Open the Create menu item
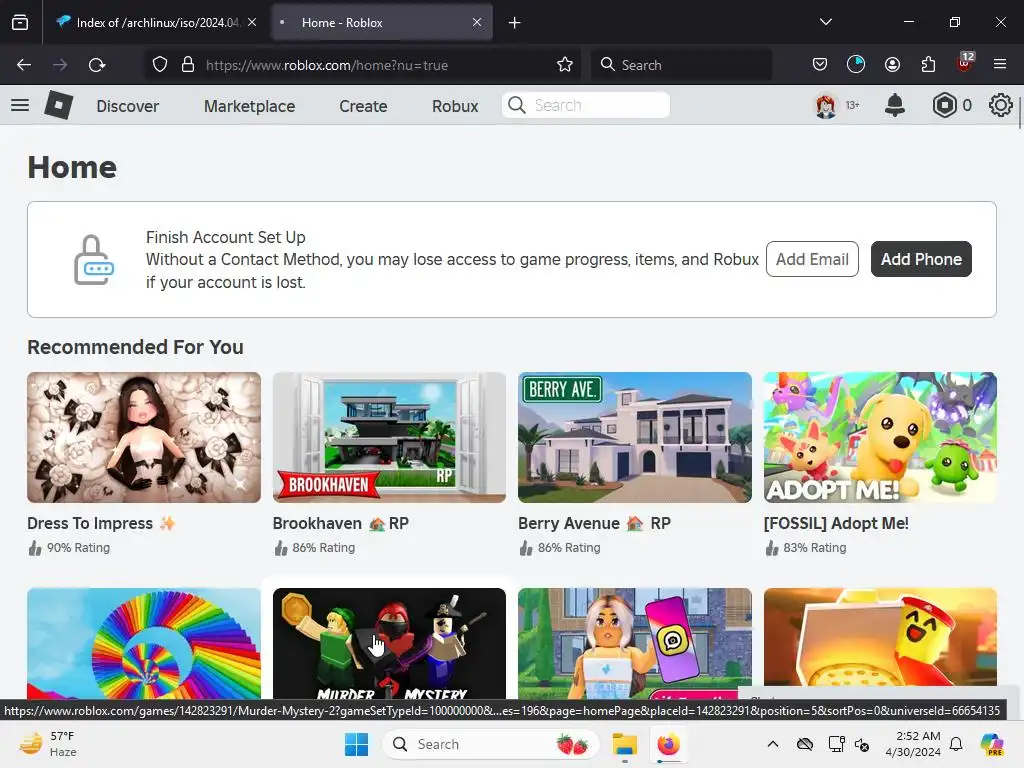Screen dimensions: 1024x768 (x=363, y=106)
